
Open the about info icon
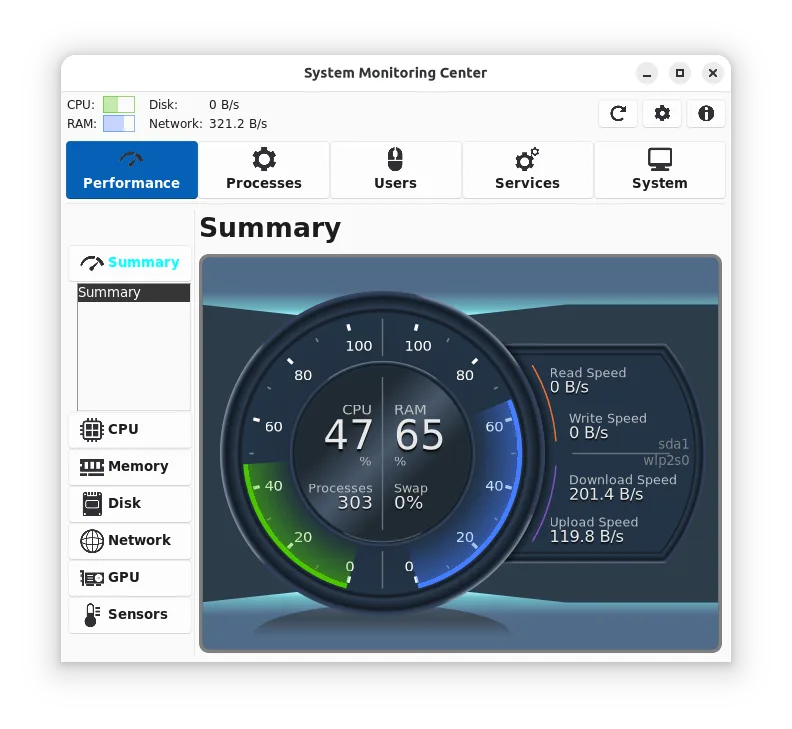point(706,113)
